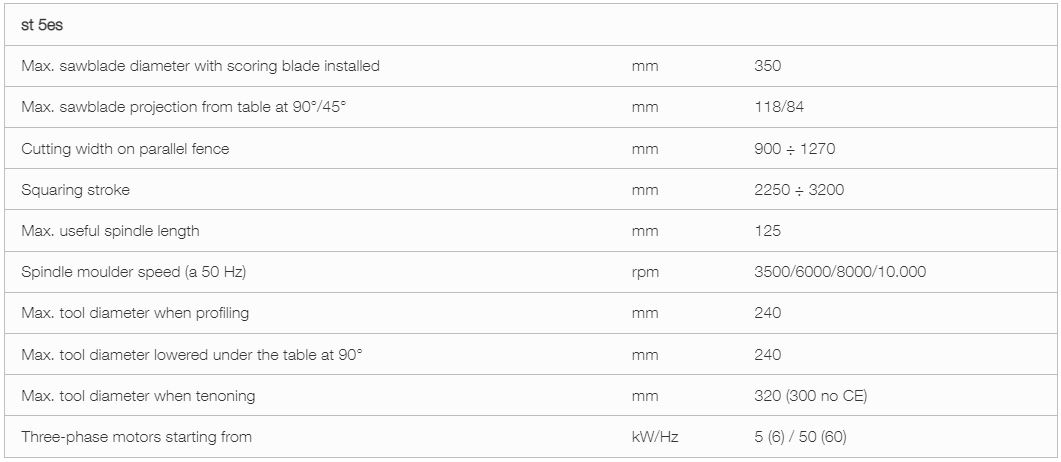Select the Max. sawblade diameter row label
Screen dimensions: 1061x462
click(200, 66)
